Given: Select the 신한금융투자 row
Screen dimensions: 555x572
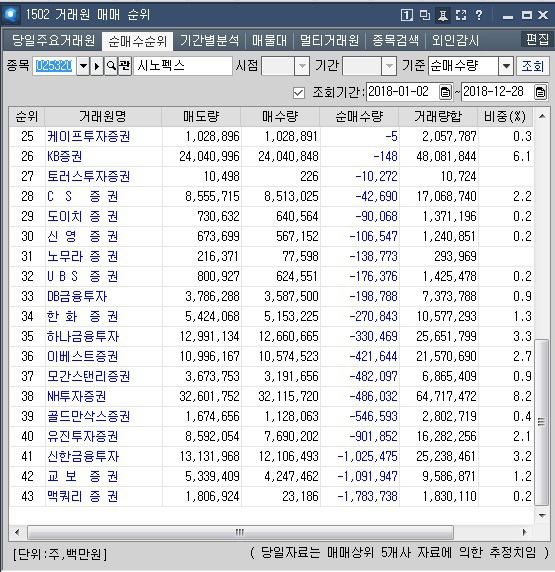Looking at the screenshot, I should click(x=271, y=456).
